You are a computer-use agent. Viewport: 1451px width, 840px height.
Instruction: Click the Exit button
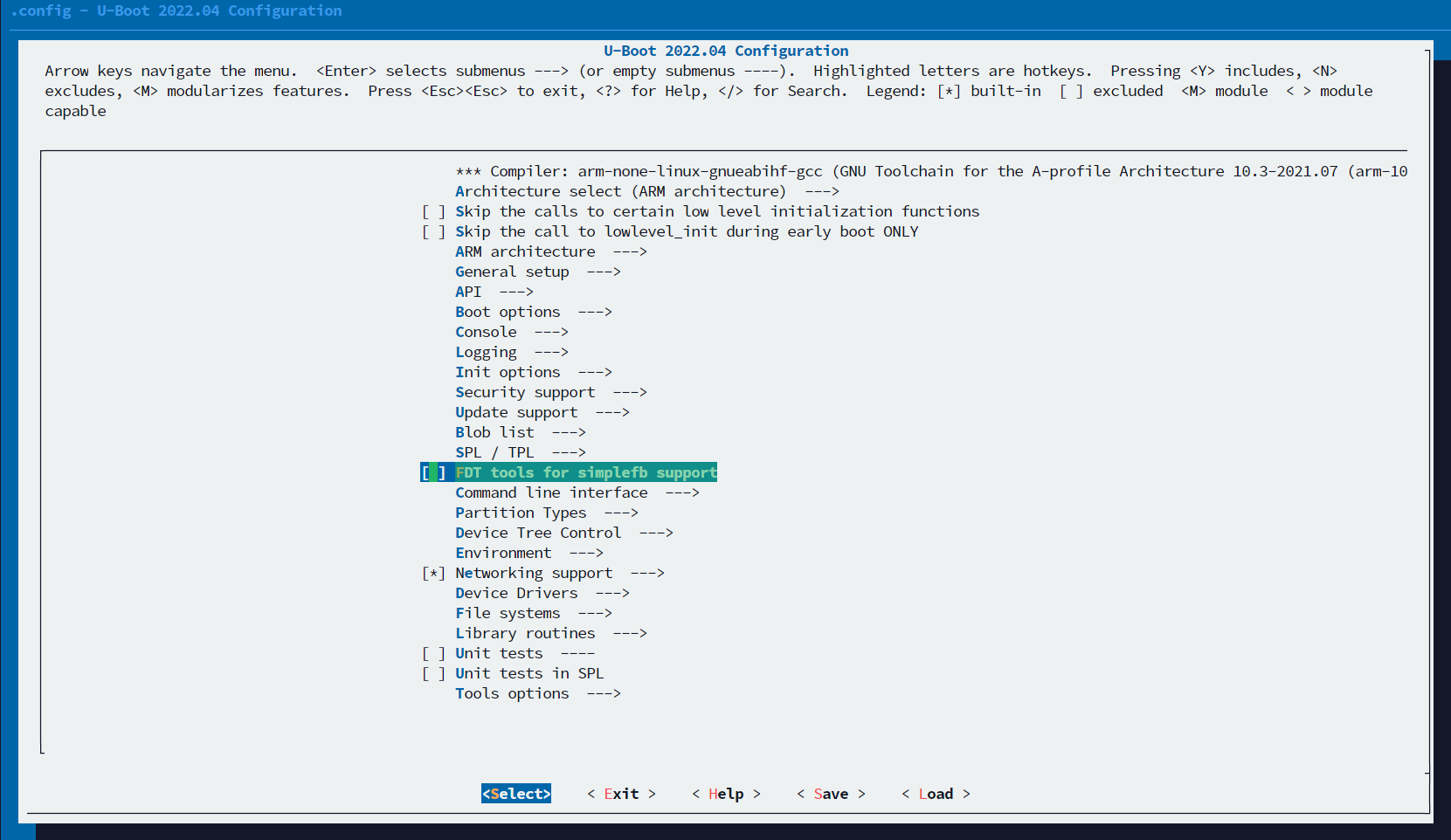[621, 794]
